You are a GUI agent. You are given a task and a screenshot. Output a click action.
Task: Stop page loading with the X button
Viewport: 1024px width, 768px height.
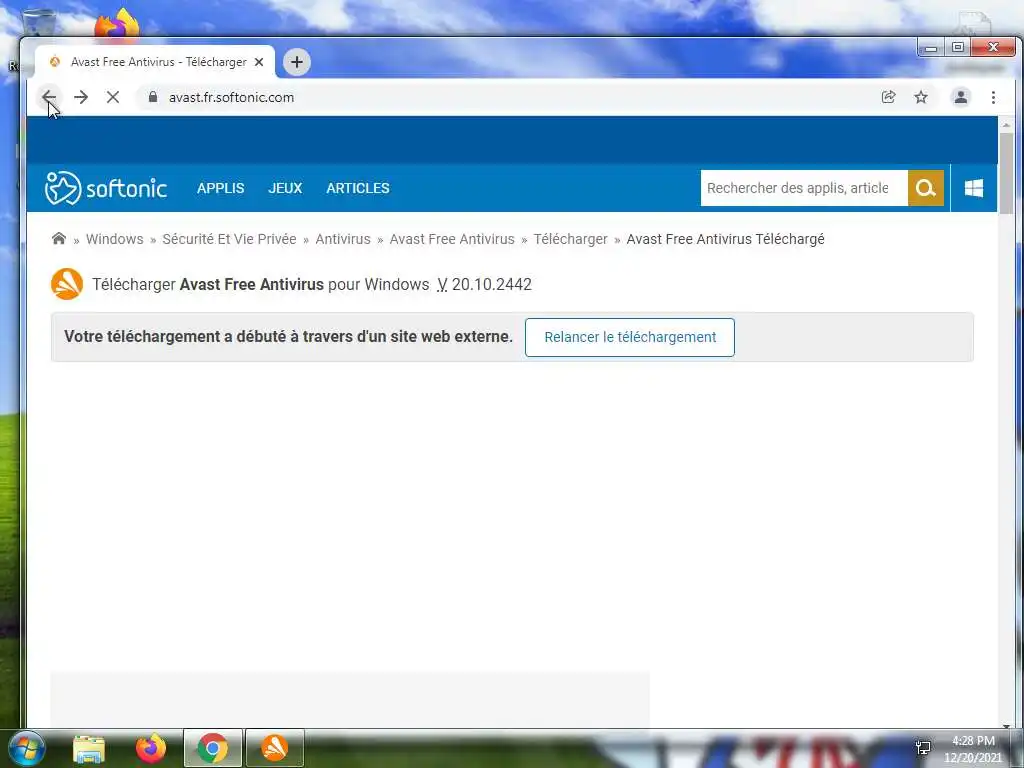113,97
